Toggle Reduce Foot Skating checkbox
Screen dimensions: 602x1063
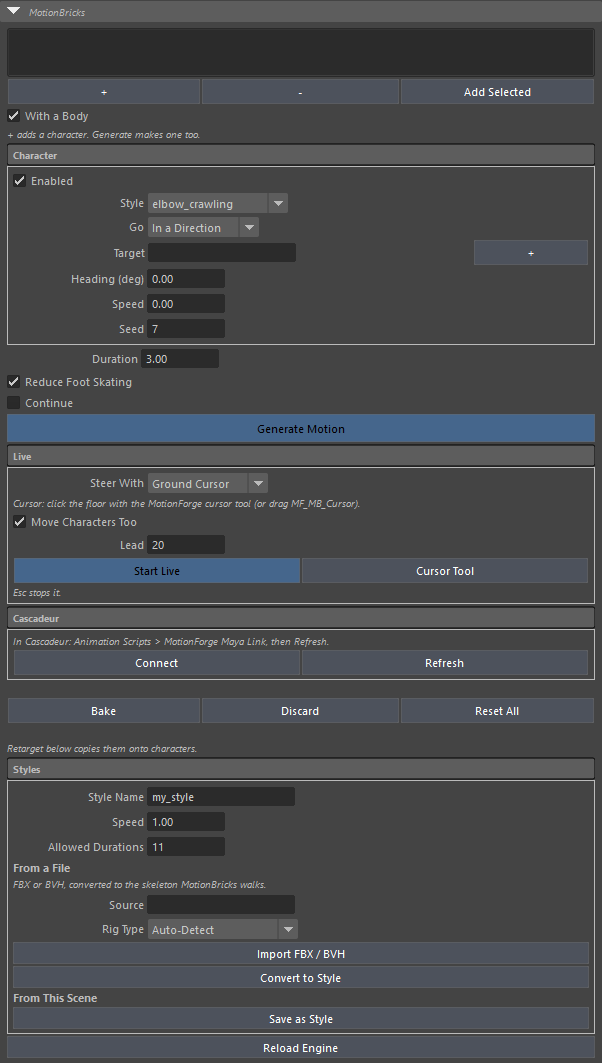tap(14, 382)
